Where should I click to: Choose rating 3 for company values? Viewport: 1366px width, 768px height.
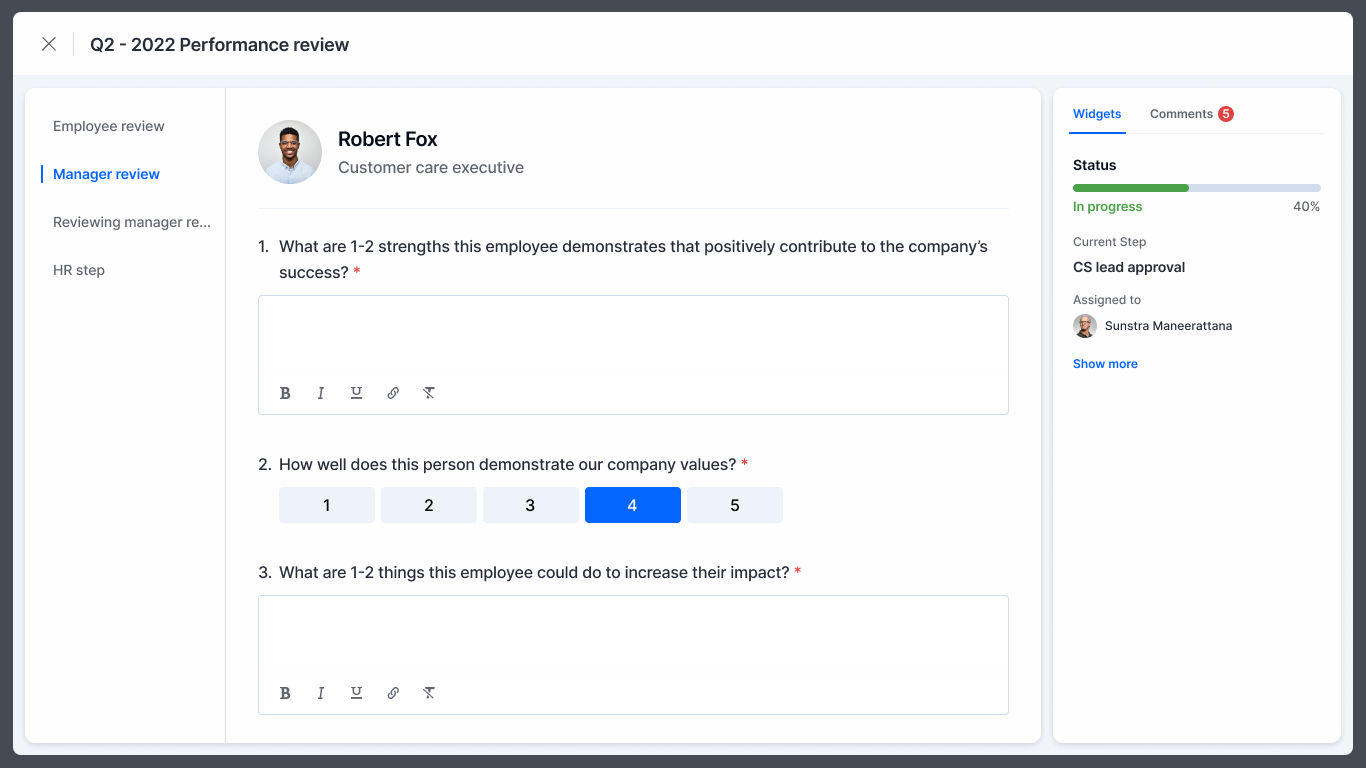pyautogui.click(x=531, y=505)
